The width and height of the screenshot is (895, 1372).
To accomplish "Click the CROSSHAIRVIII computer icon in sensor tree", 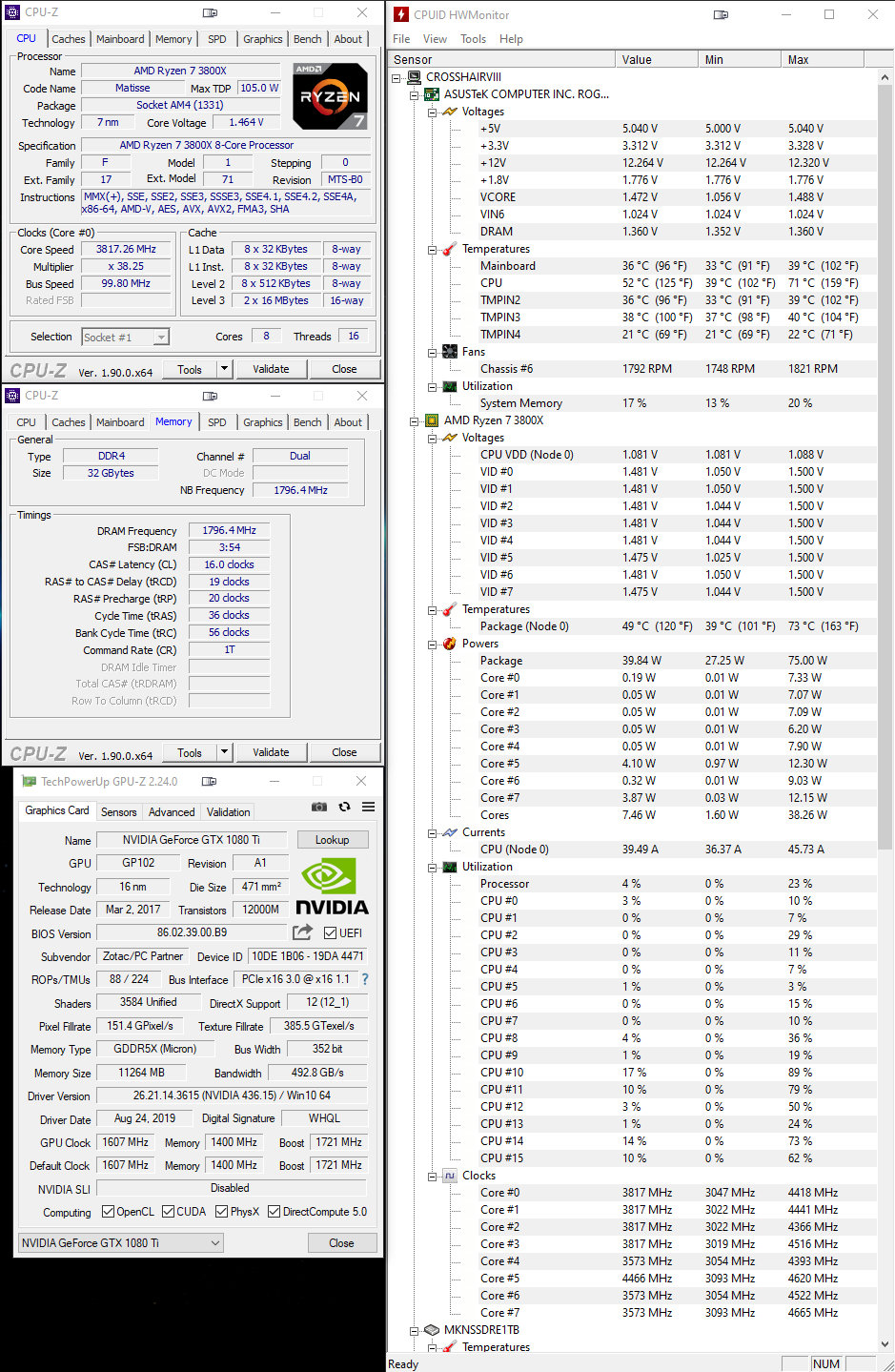I will 415,77.
